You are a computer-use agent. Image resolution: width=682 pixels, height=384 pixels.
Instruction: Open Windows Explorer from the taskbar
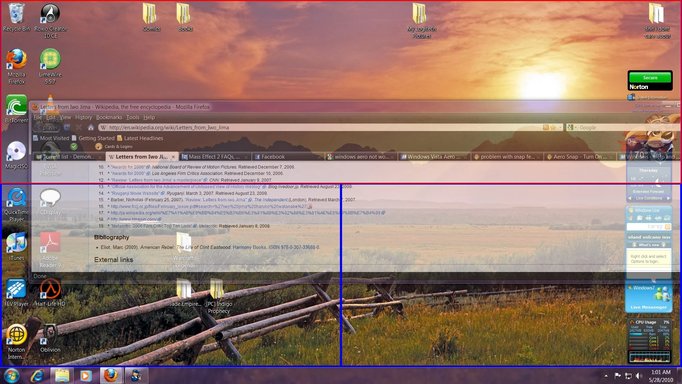[x=61, y=376]
